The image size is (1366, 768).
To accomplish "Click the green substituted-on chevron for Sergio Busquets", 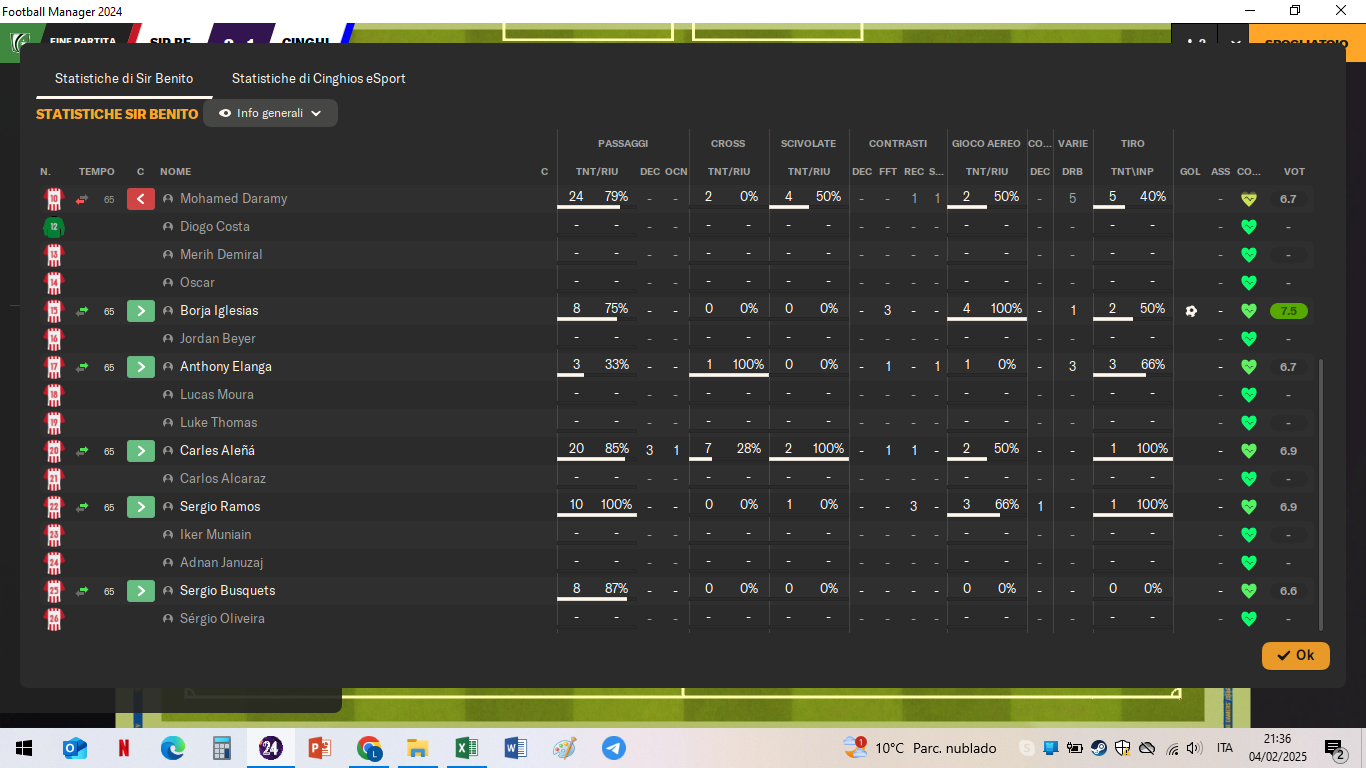I will [141, 591].
